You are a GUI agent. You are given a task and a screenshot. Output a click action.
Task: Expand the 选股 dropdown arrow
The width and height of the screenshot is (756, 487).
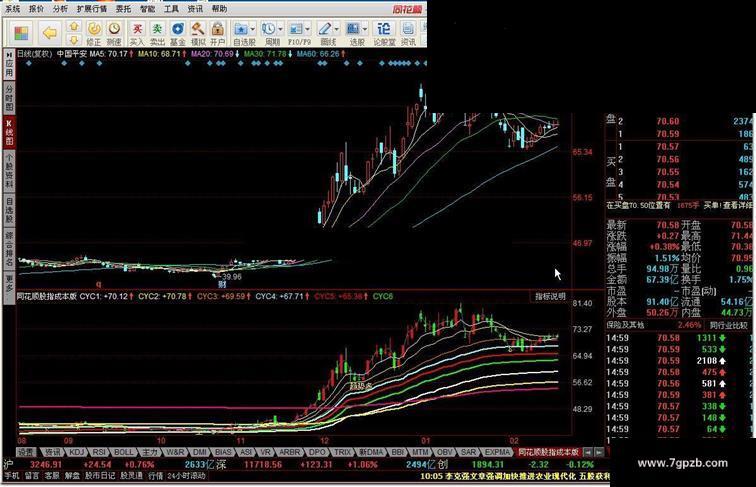point(365,29)
